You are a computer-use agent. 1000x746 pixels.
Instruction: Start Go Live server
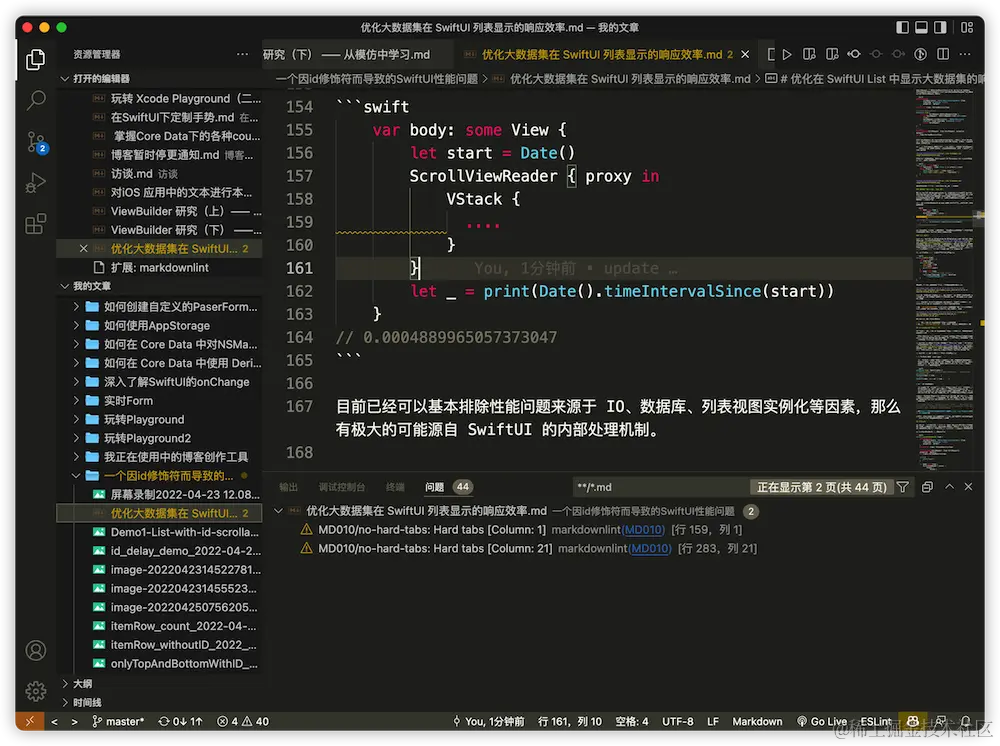tap(821, 722)
